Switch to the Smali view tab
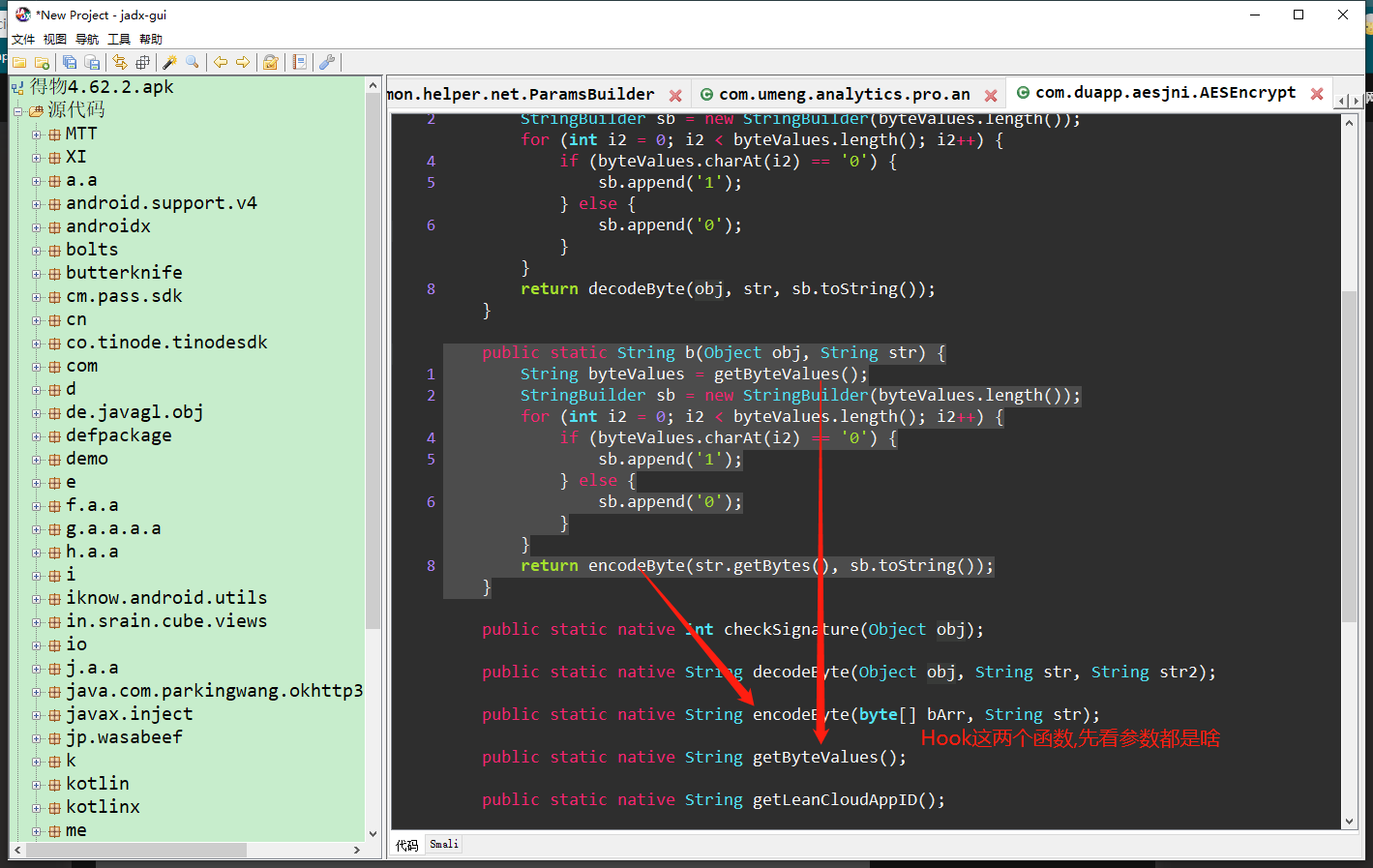 (x=444, y=845)
